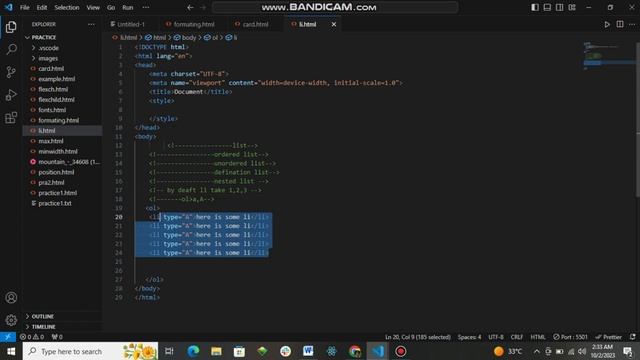Open the Accounts menu icon
Viewport: 640px width, 360px height.
pos(11,298)
